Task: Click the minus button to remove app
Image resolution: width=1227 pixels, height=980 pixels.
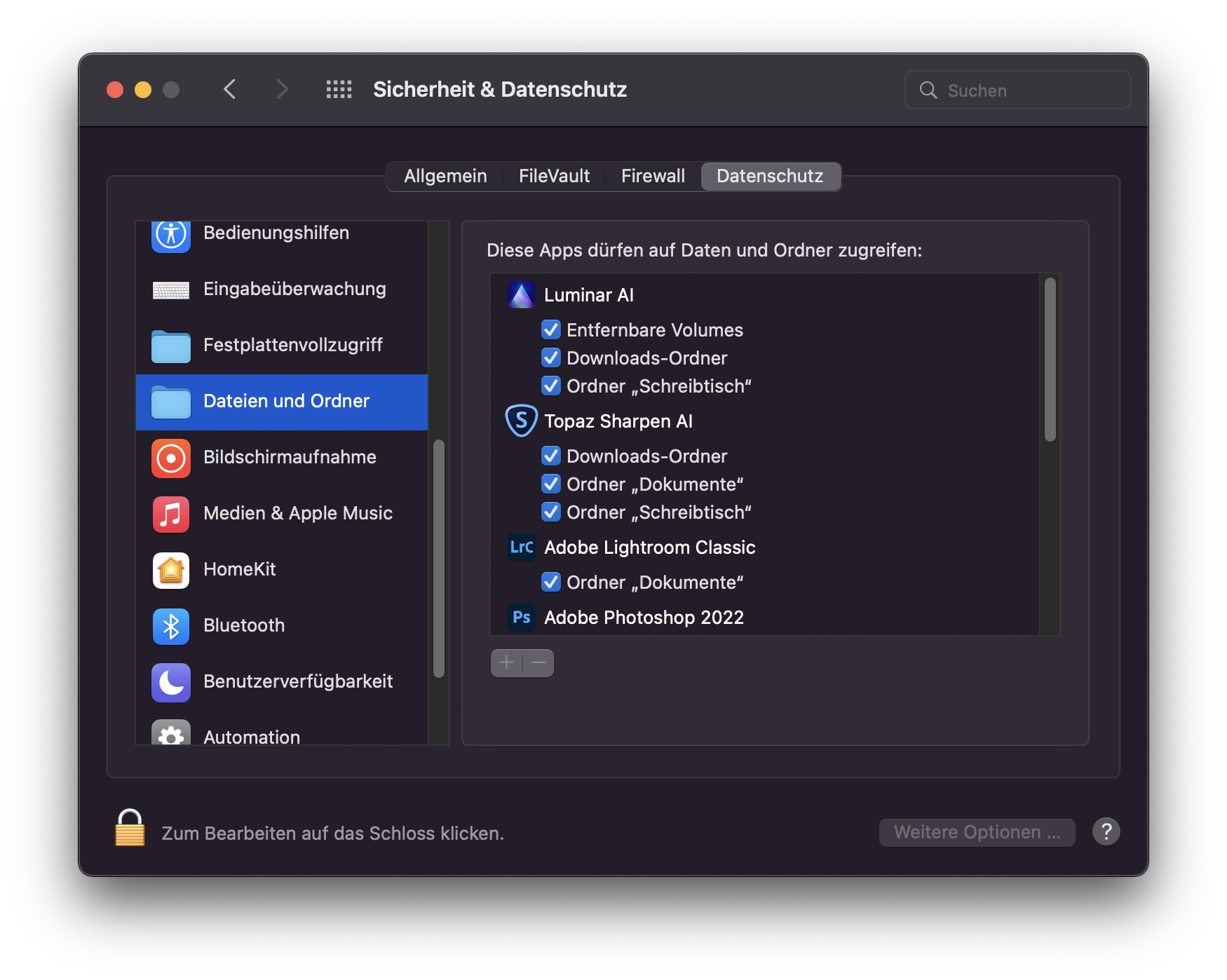Action: (538, 663)
